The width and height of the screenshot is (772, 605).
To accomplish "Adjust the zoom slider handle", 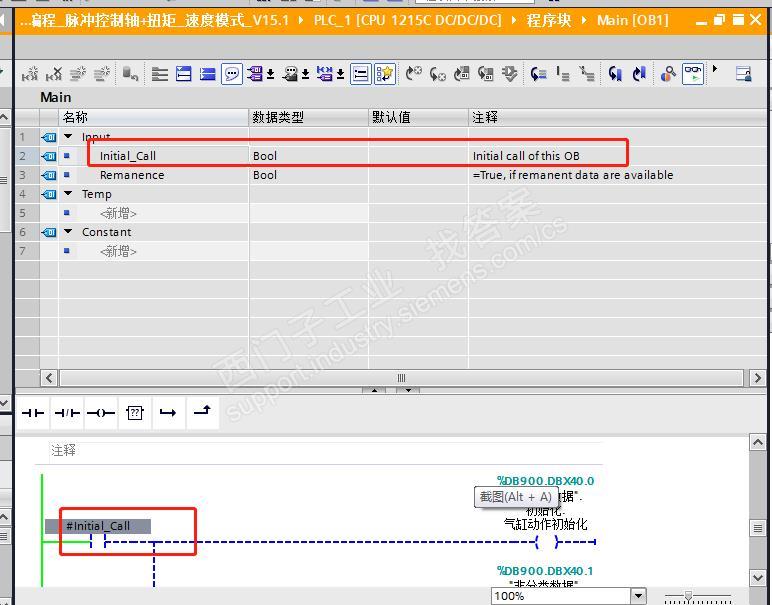I will click(688, 596).
